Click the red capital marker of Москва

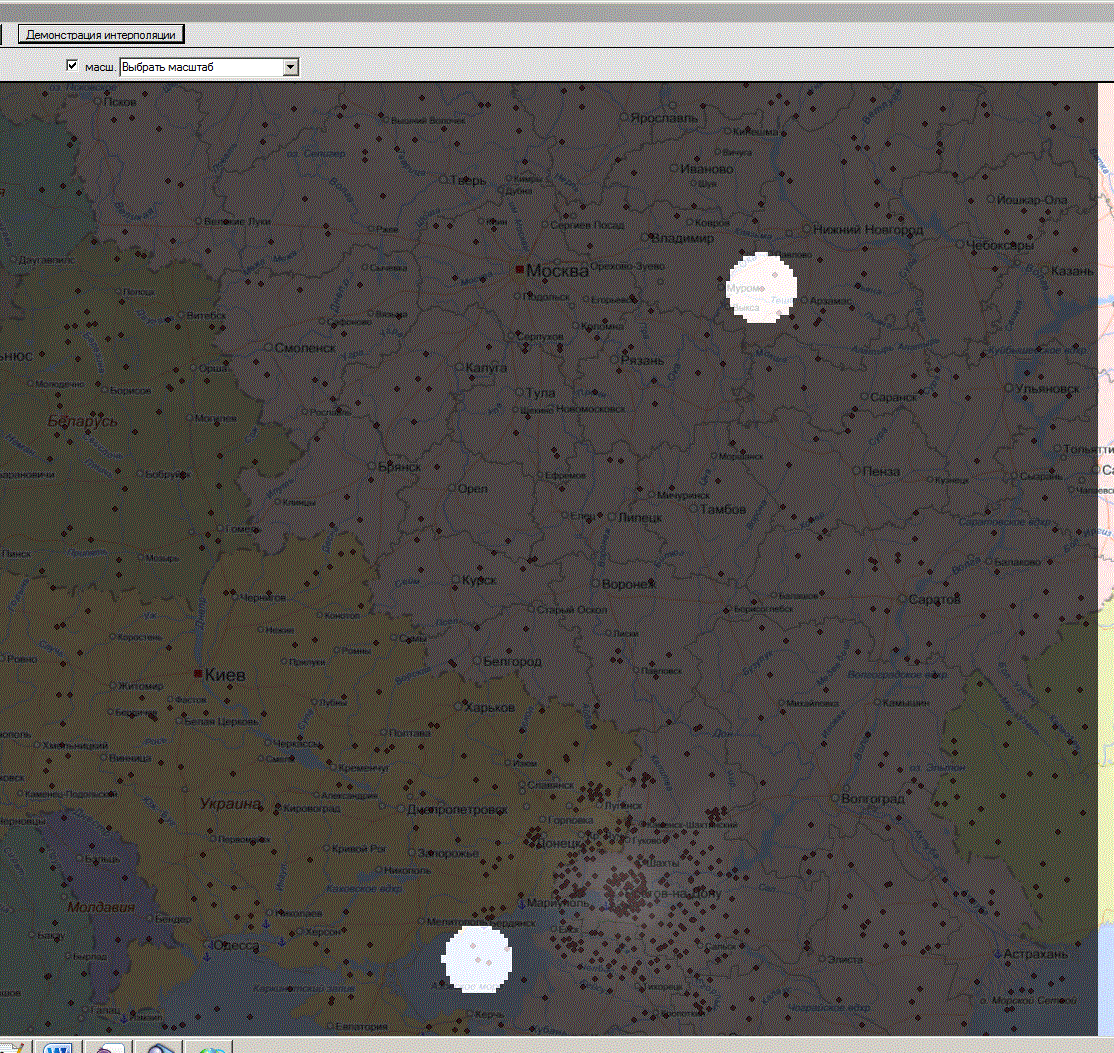520,269
